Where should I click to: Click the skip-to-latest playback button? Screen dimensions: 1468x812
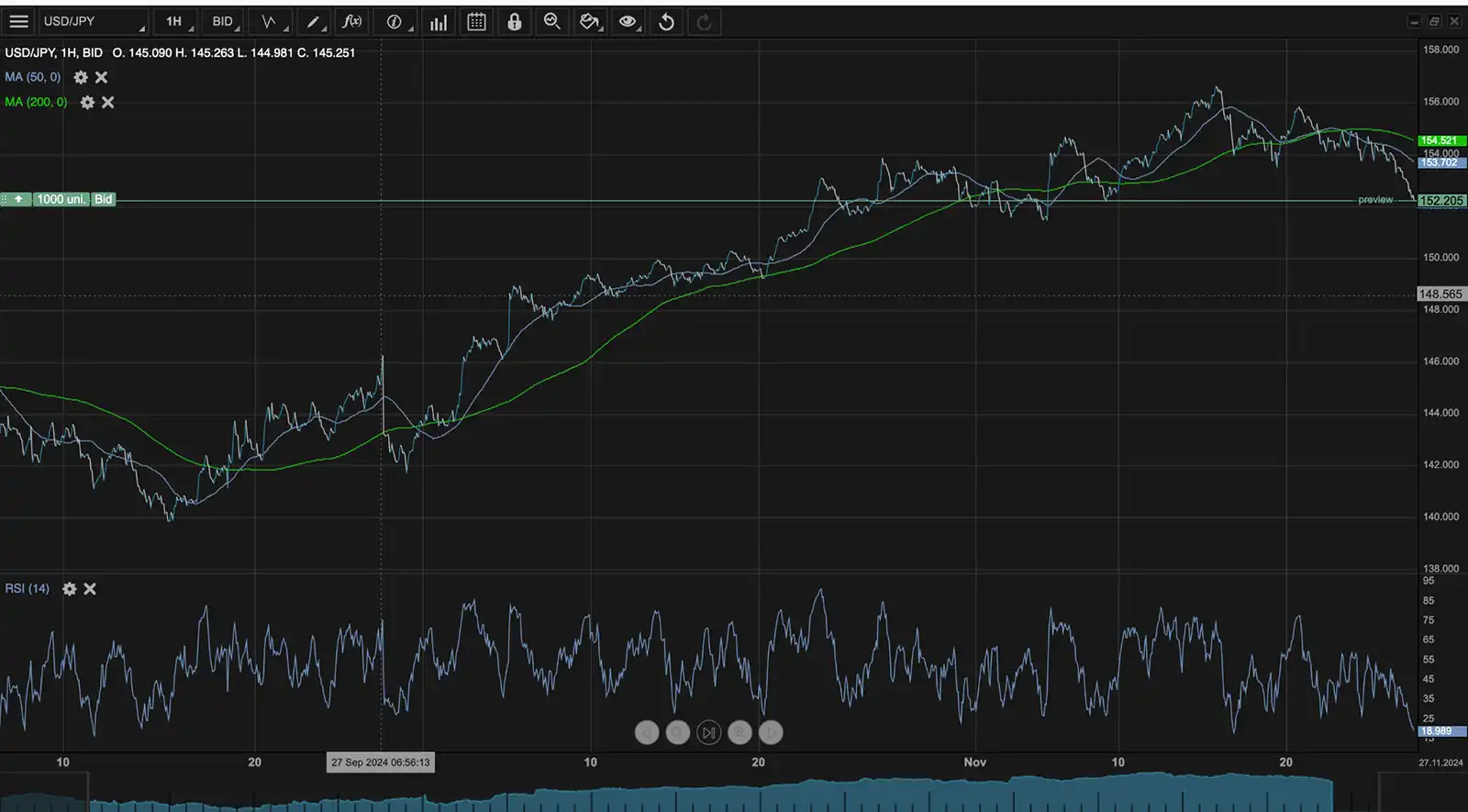tap(708, 732)
